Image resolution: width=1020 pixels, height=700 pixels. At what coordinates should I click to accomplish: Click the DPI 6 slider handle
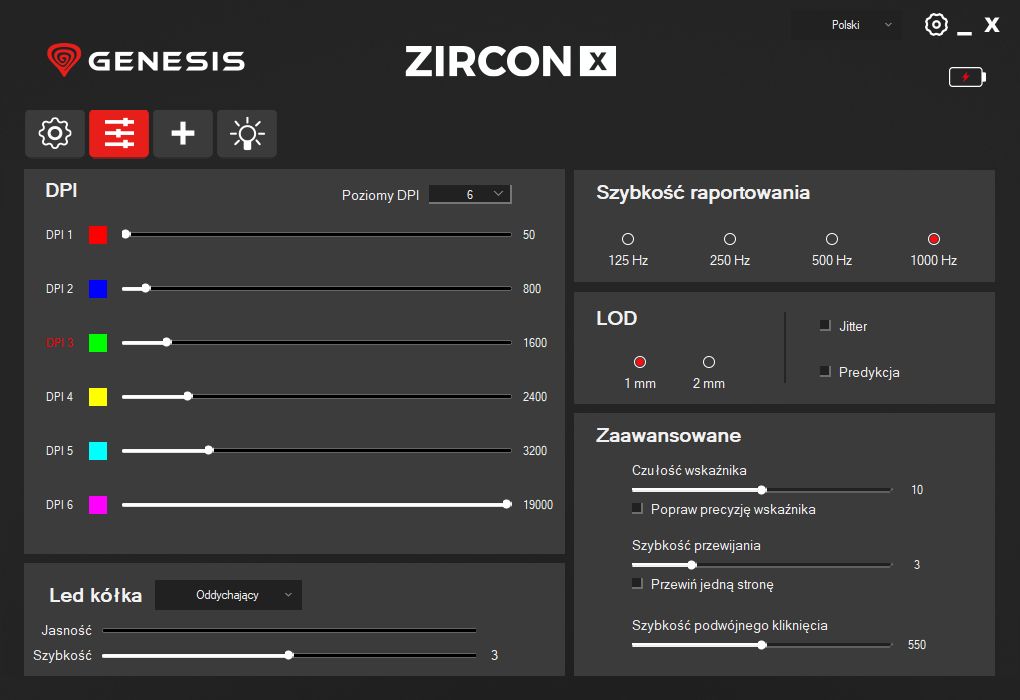point(507,504)
